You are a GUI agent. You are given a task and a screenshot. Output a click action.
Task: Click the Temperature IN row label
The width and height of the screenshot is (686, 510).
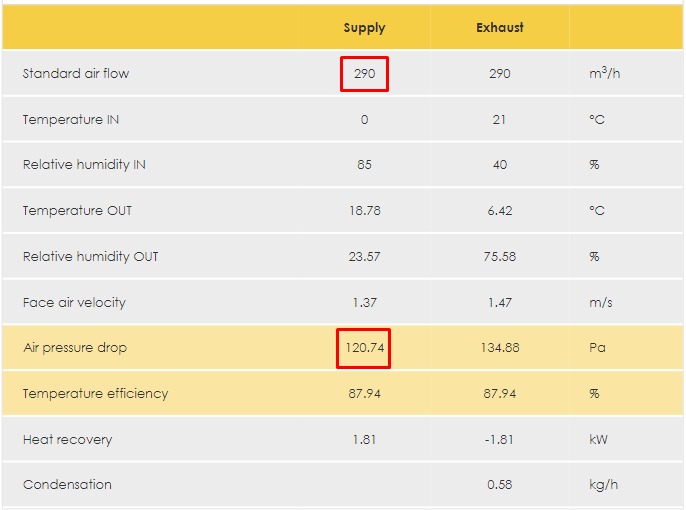tap(71, 119)
